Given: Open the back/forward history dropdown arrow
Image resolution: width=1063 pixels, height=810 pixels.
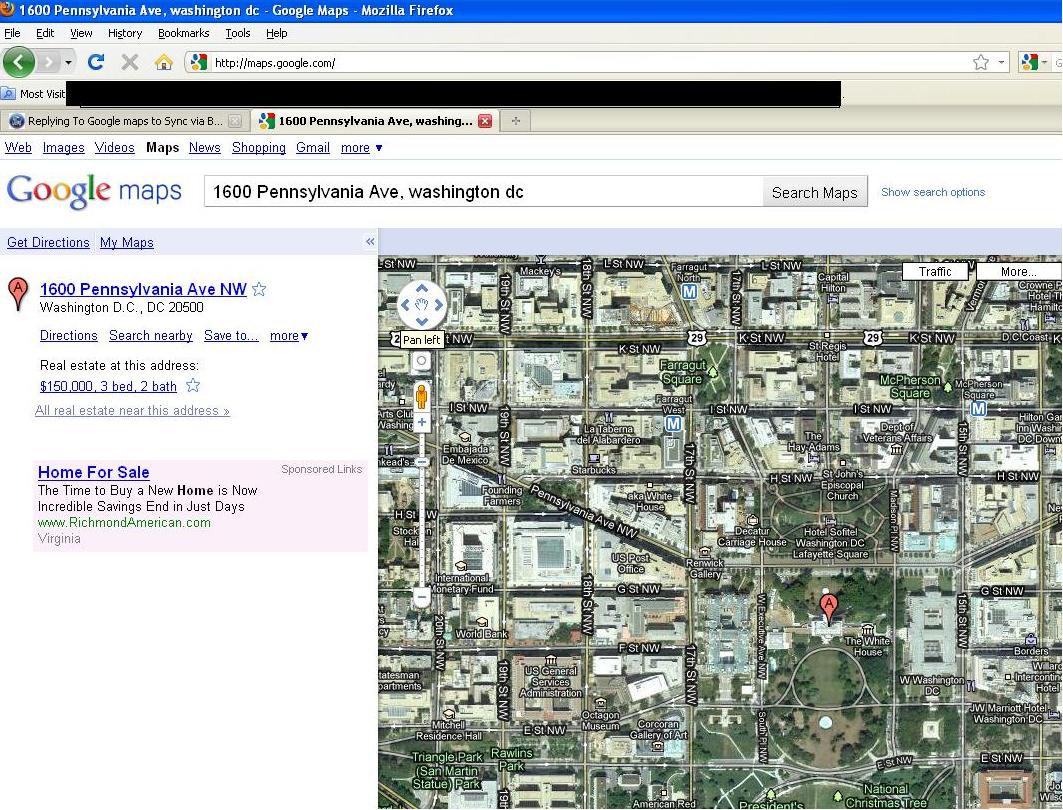Looking at the screenshot, I should click(68, 63).
